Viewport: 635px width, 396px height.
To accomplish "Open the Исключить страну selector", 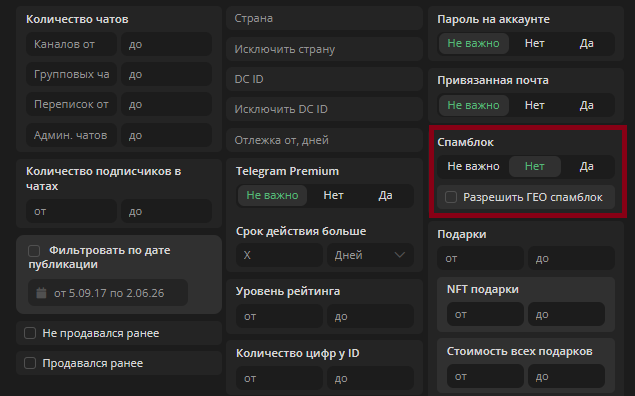I will click(x=324, y=49).
